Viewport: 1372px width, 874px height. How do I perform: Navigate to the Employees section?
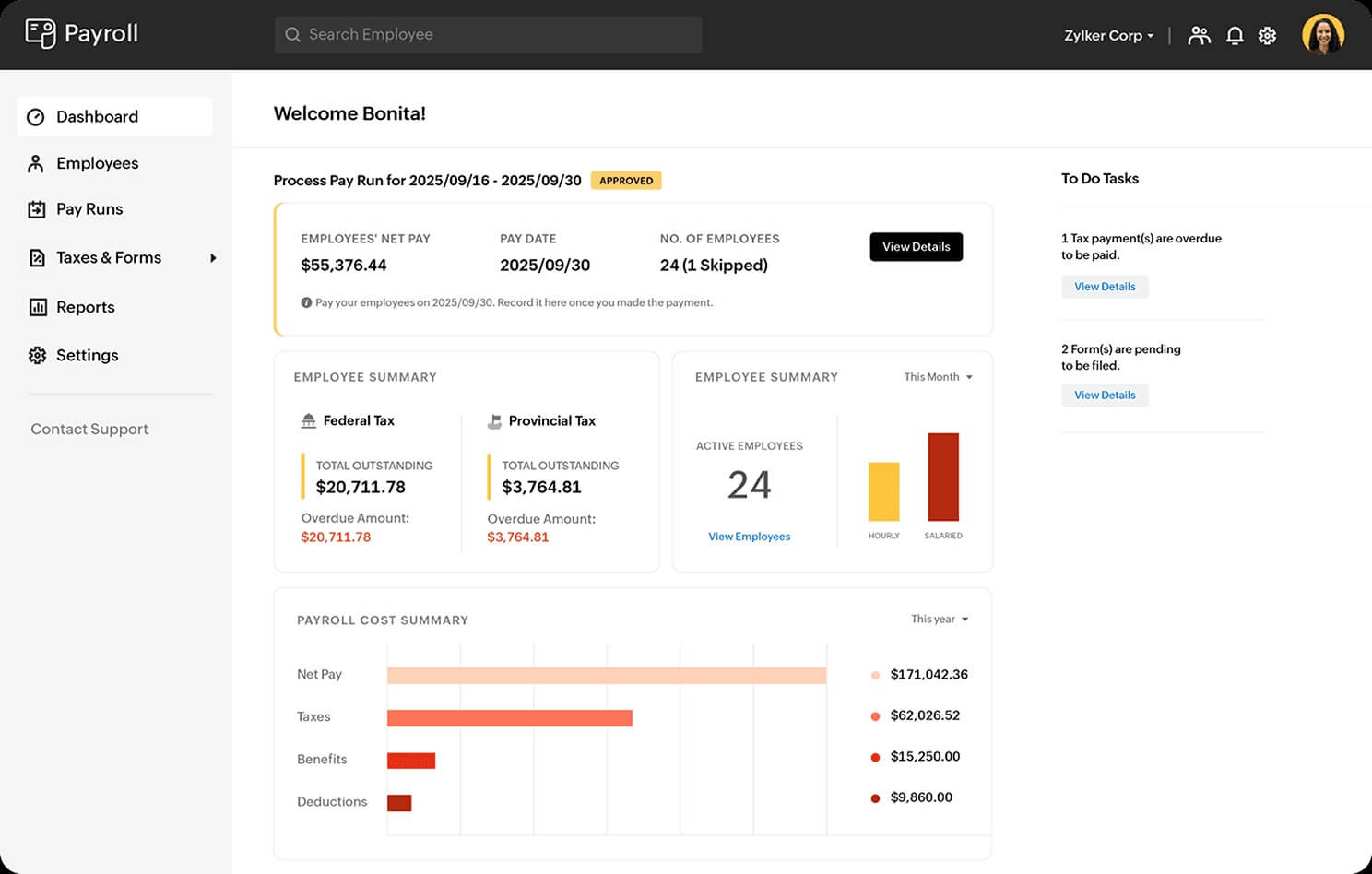(x=97, y=163)
